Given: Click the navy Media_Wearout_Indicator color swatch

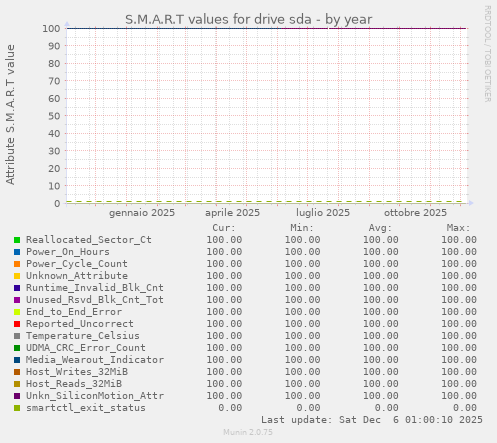Looking at the screenshot, I should coord(17,360).
